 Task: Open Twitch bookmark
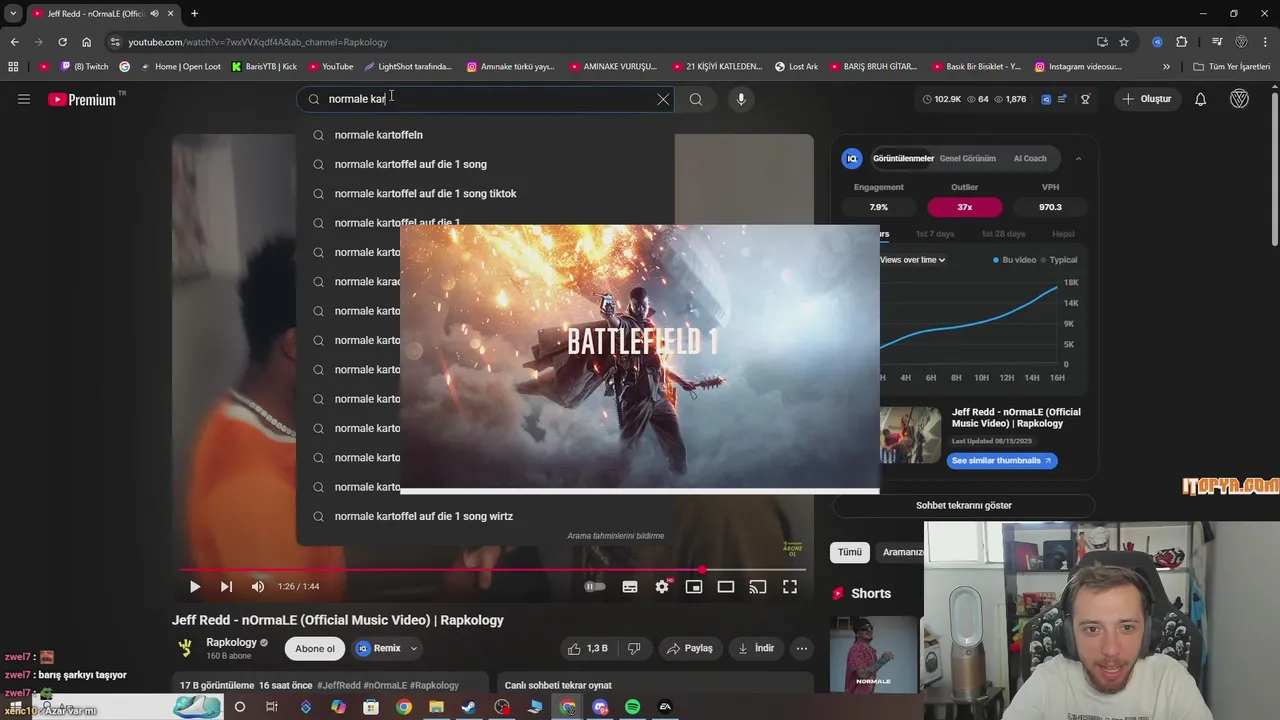[84, 67]
